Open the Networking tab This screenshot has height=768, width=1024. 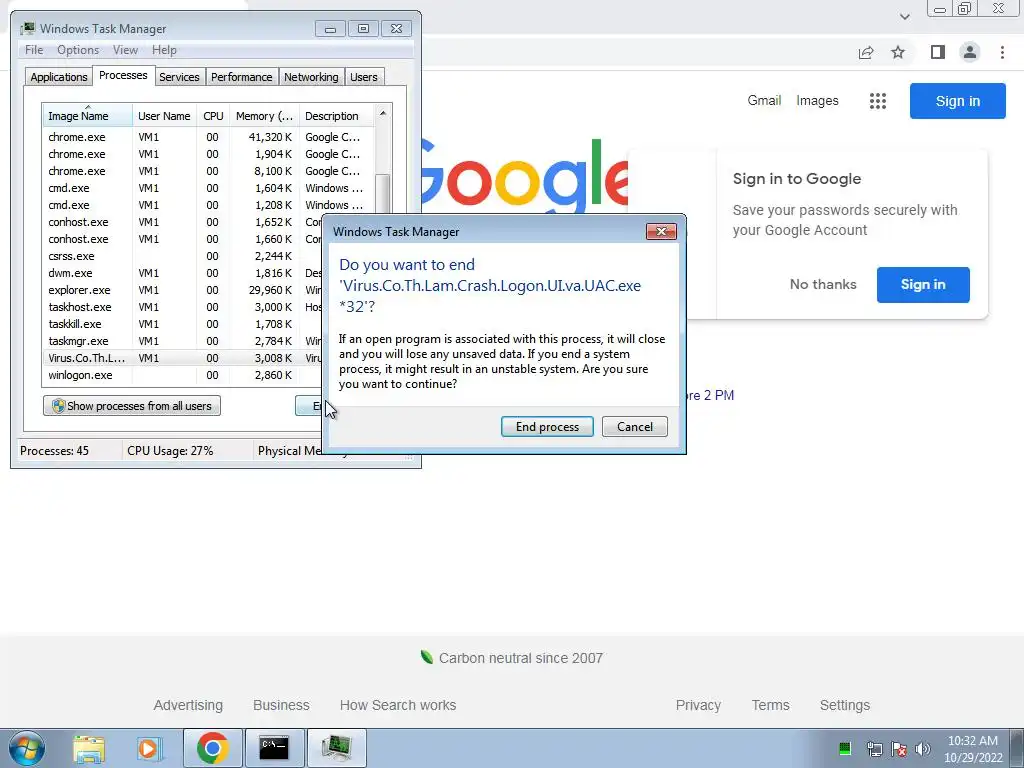click(311, 77)
